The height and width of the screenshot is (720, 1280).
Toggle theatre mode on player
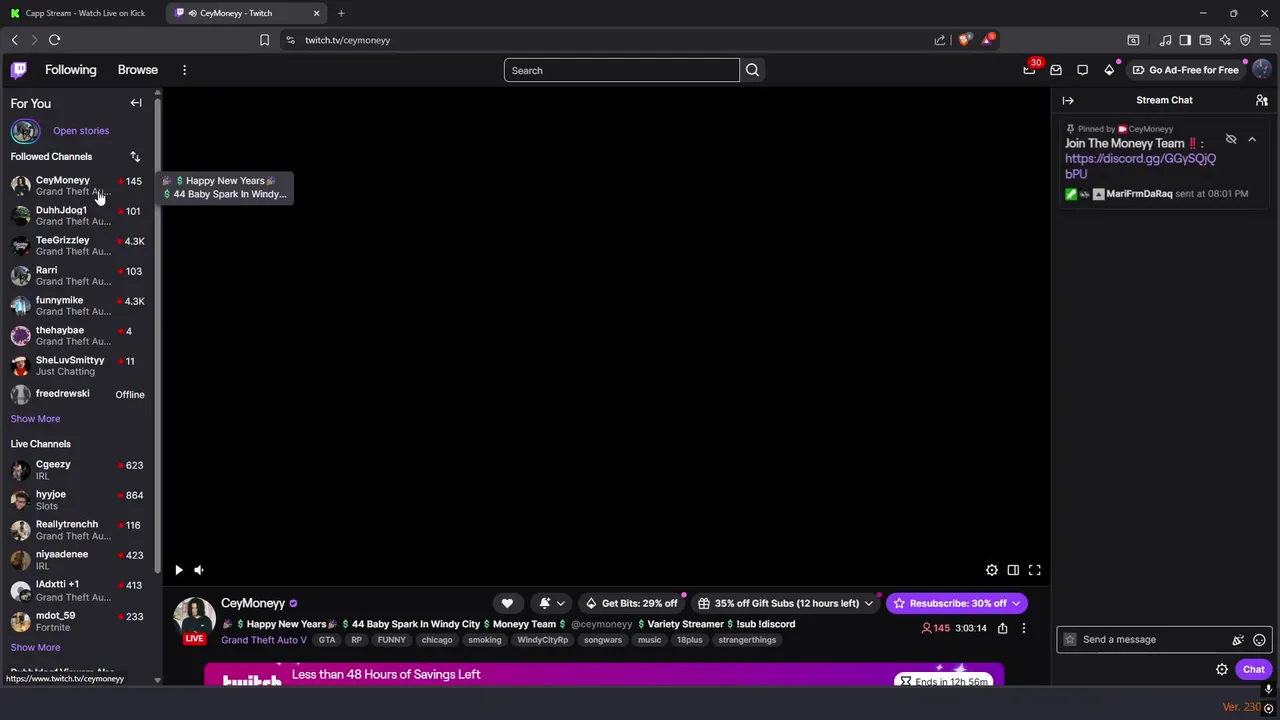coord(1013,570)
